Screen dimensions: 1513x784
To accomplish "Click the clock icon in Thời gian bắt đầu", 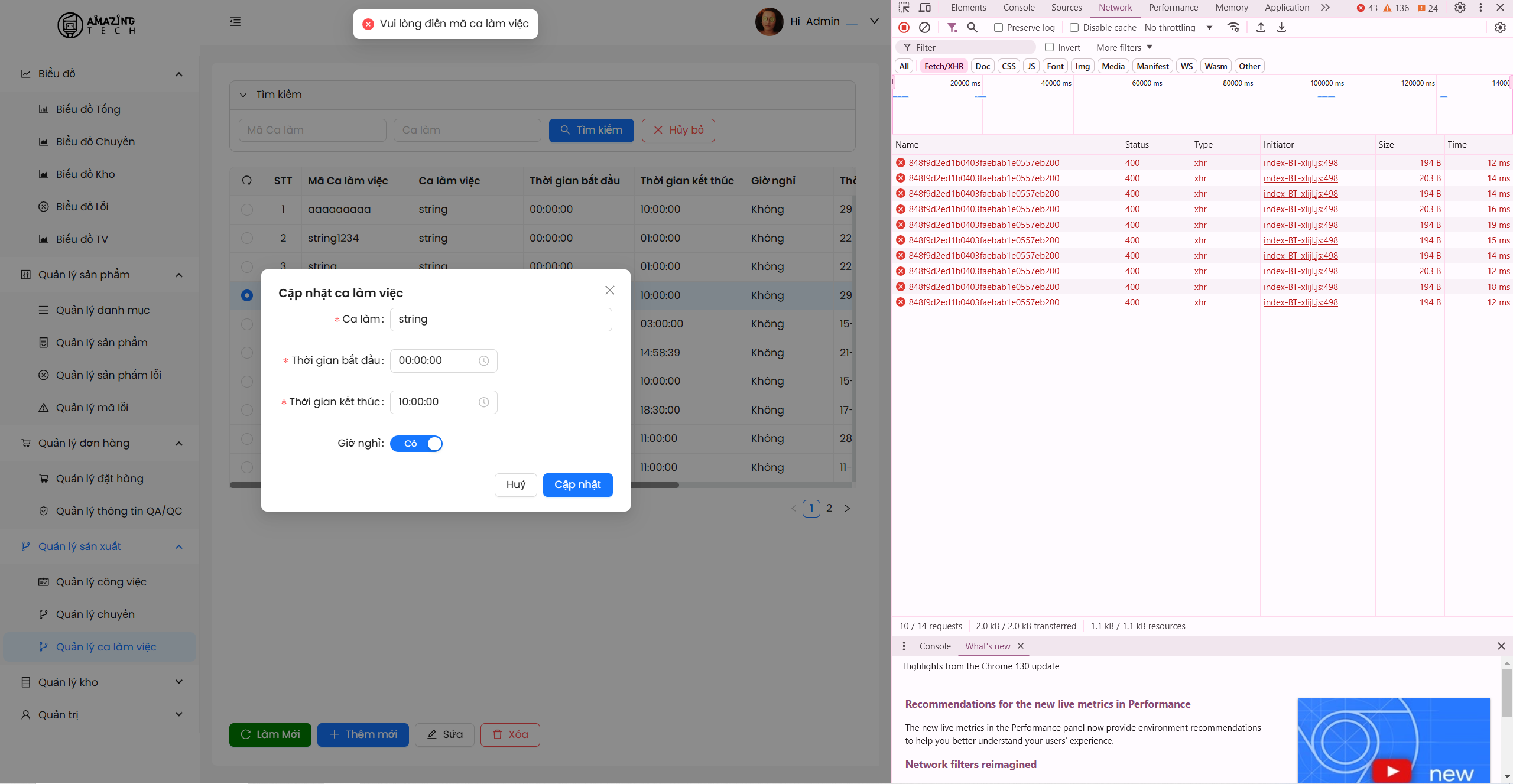I will (x=483, y=361).
